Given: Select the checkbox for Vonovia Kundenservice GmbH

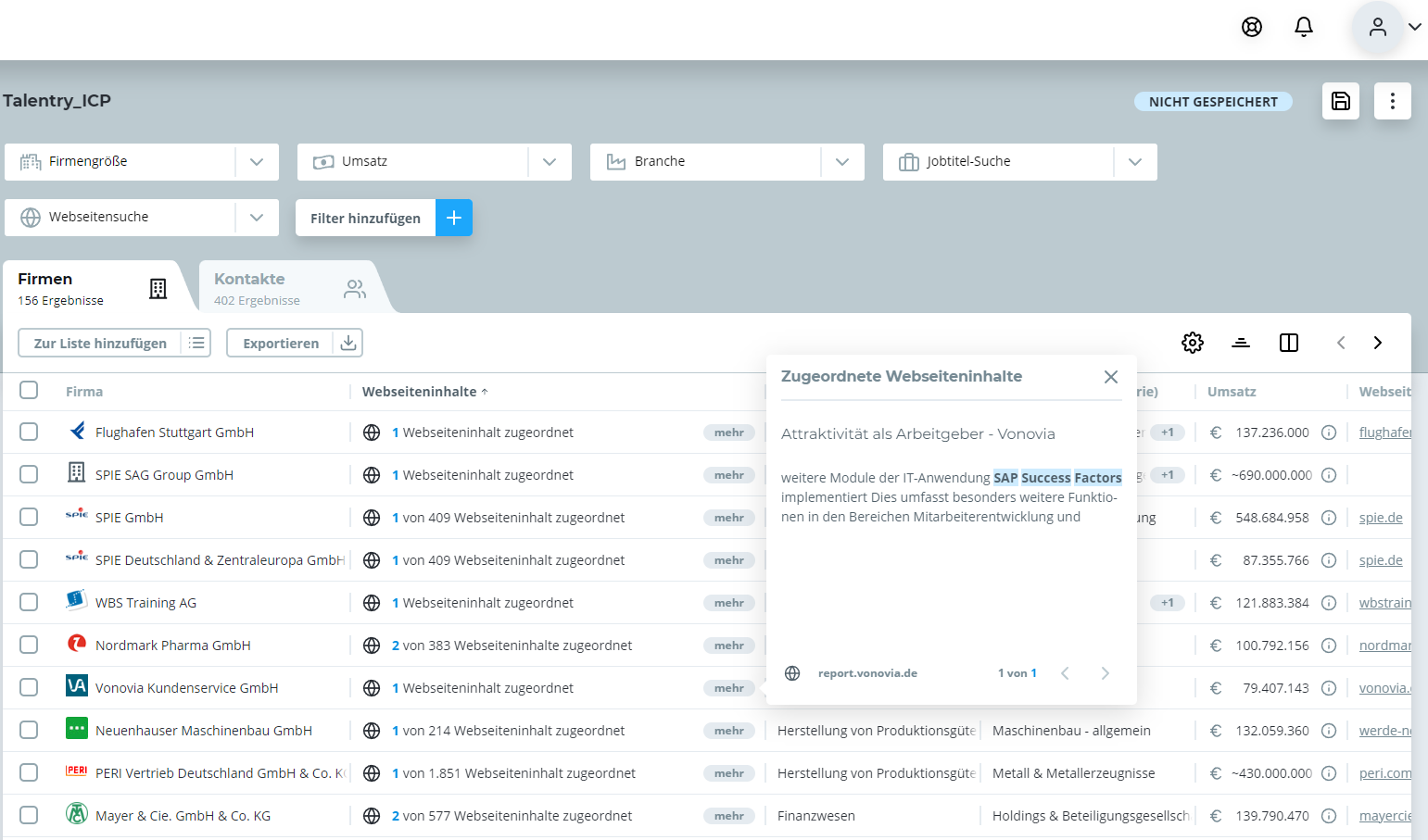Looking at the screenshot, I should click(29, 687).
